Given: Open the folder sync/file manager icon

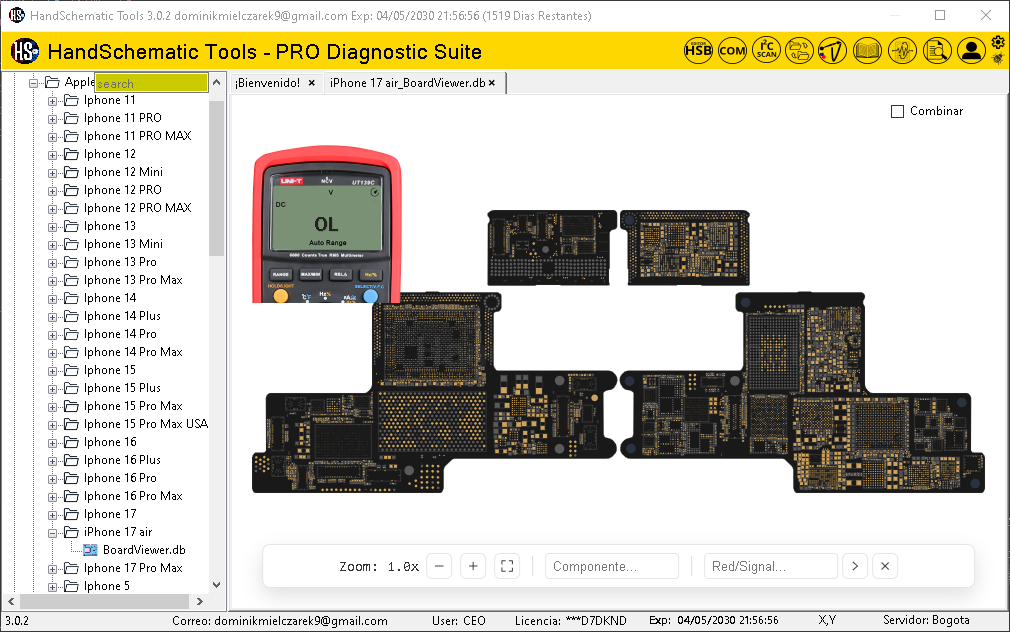Looking at the screenshot, I should 799,50.
